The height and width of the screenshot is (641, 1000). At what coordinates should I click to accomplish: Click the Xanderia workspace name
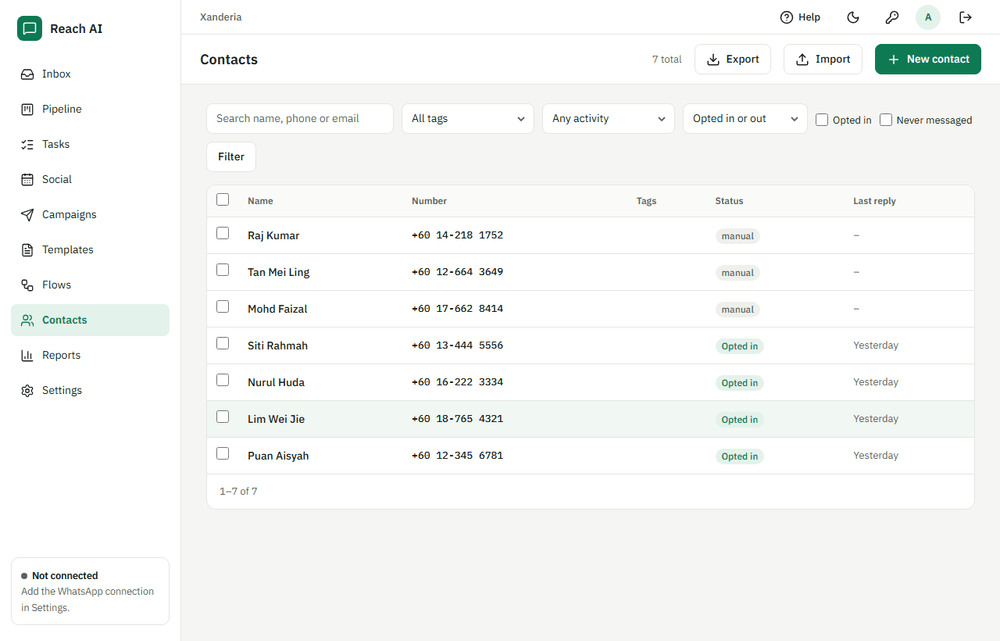[221, 17]
